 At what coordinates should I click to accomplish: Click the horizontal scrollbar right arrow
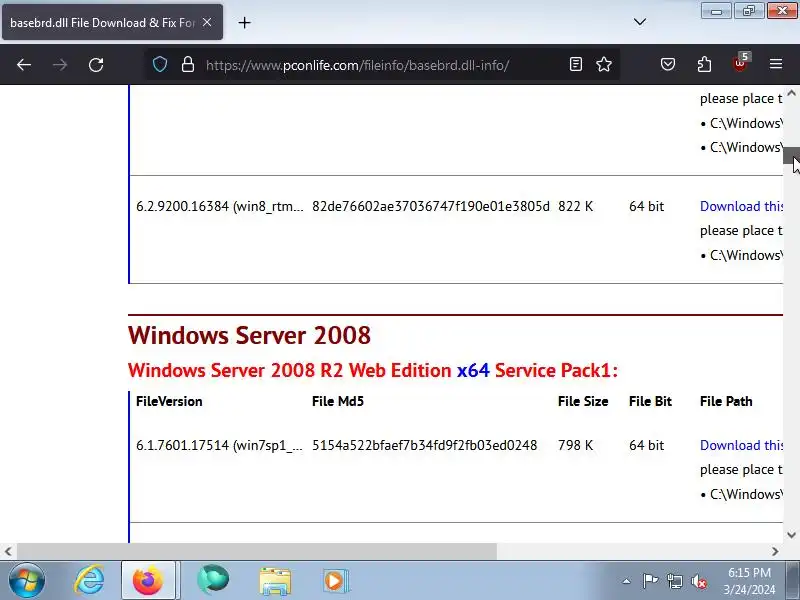[775, 552]
